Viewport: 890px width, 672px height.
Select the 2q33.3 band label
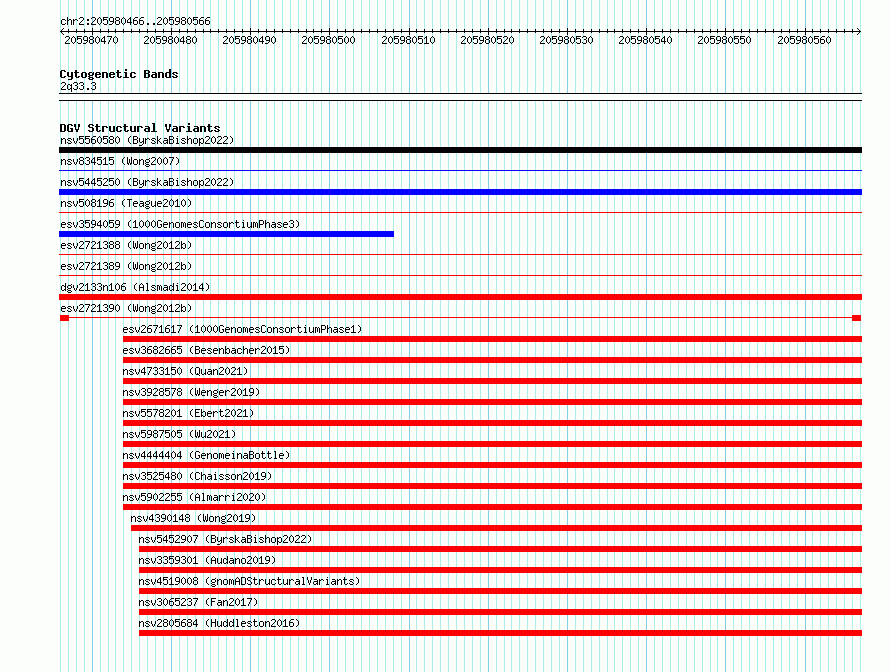78,86
